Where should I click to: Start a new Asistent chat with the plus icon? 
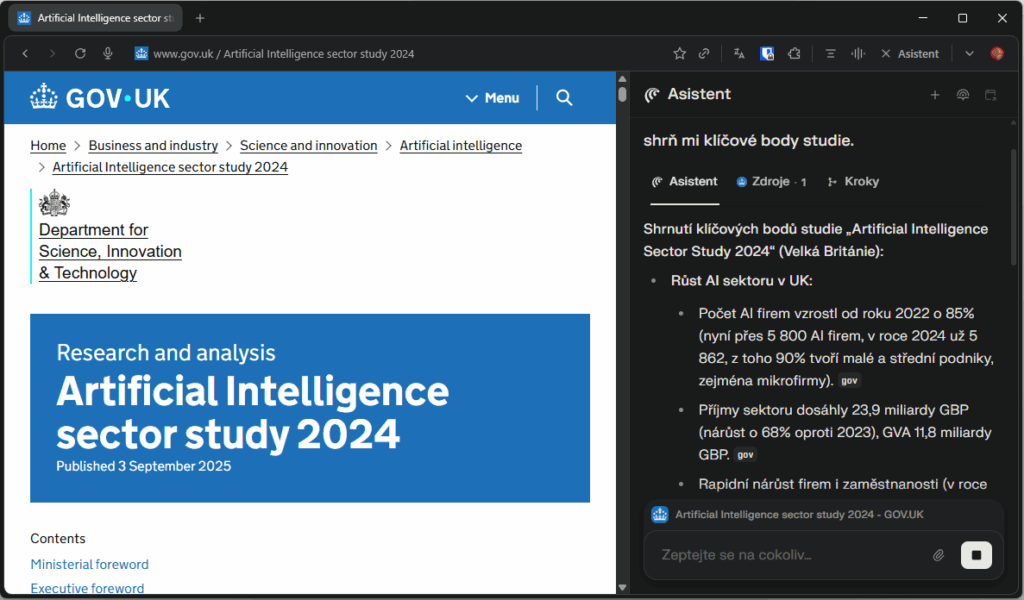(x=935, y=95)
